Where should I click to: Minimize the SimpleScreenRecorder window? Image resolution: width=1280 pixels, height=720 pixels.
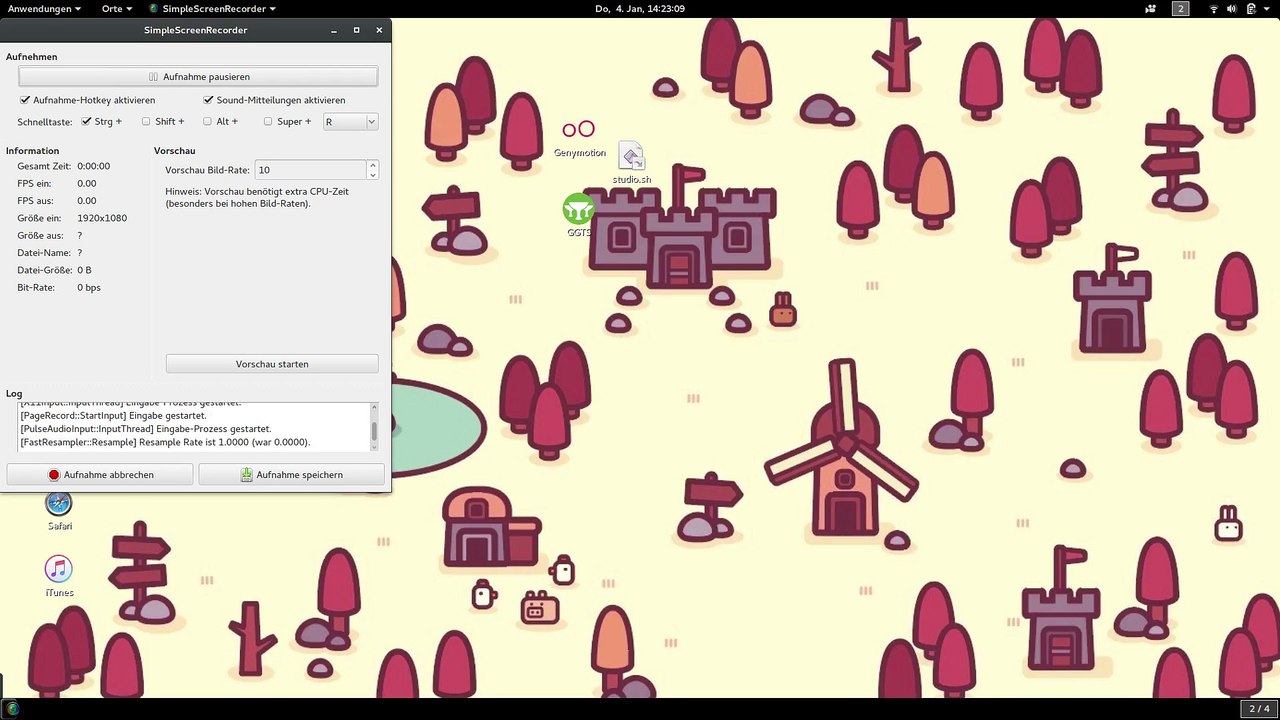(x=334, y=30)
